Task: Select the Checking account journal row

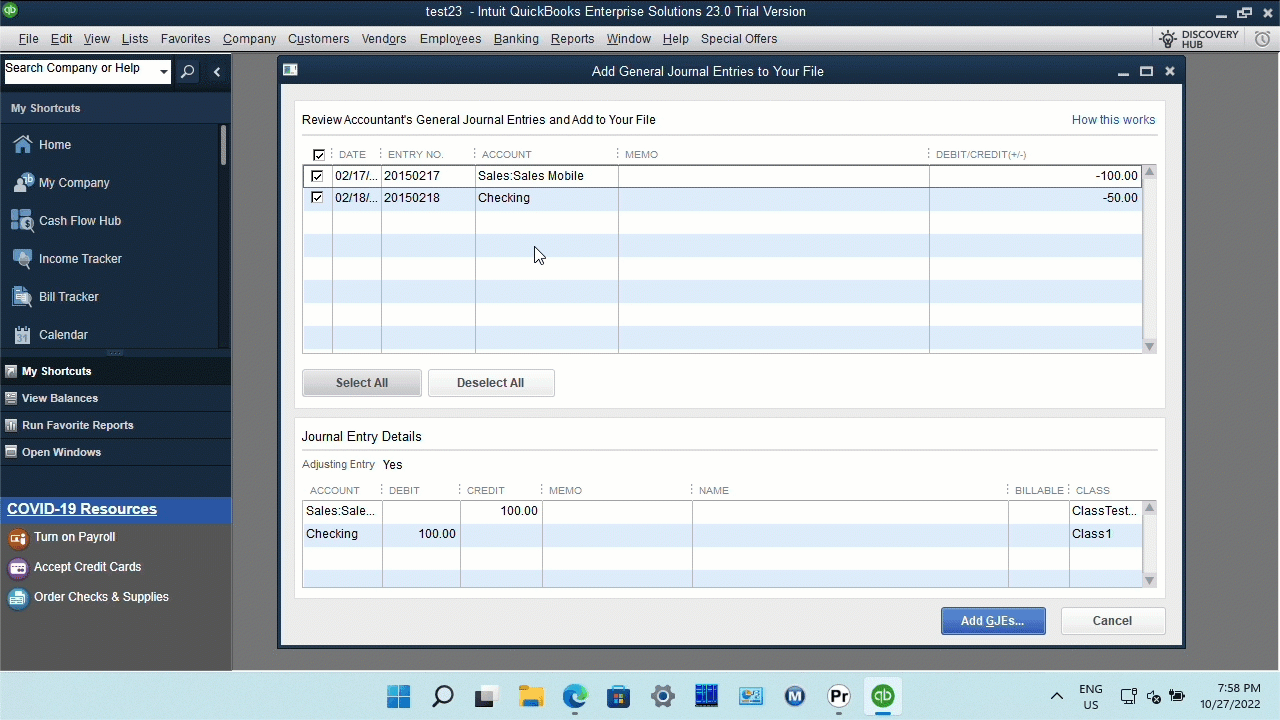Action: (722, 198)
